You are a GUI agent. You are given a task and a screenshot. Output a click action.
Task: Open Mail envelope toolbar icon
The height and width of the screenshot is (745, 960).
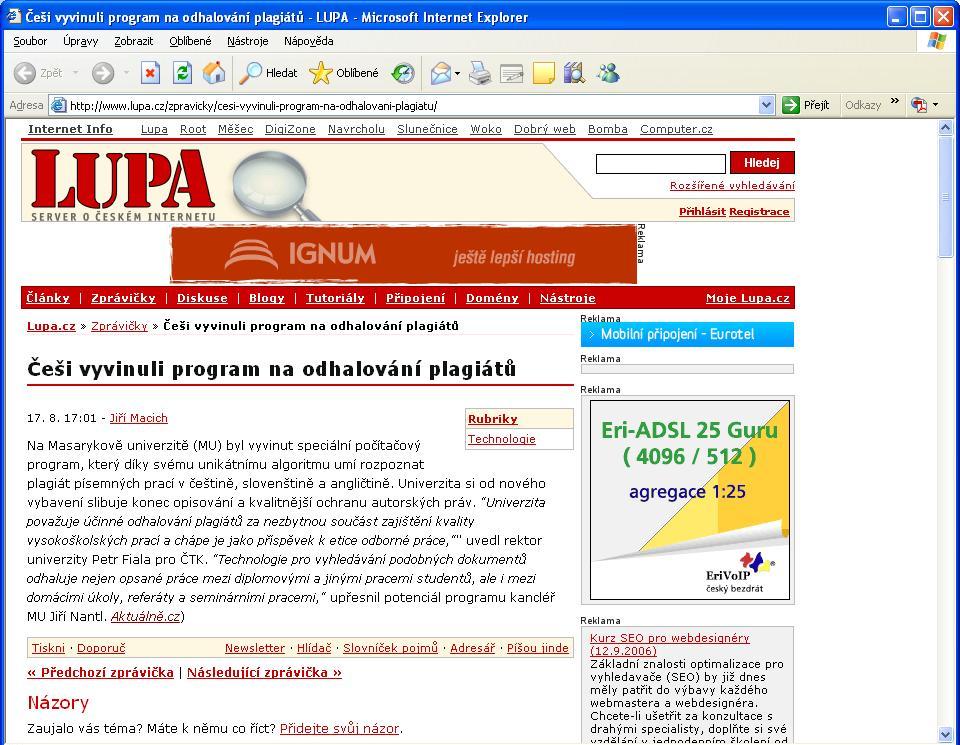[441, 73]
